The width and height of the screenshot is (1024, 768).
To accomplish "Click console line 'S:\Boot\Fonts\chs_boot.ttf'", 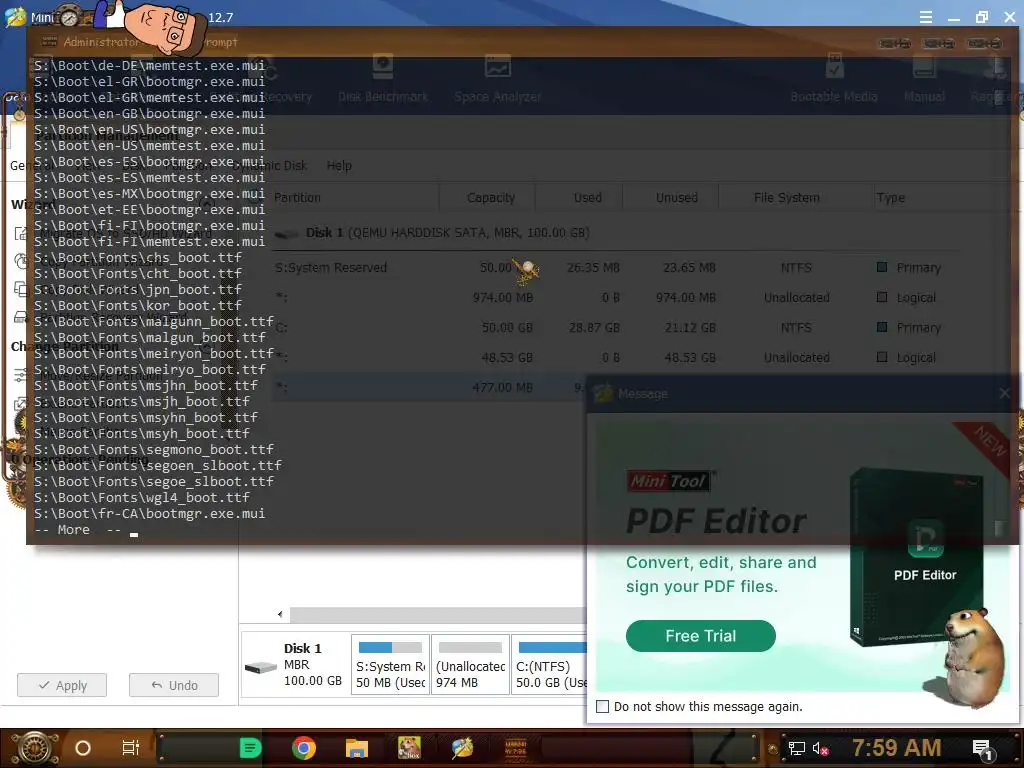I will point(138,257).
